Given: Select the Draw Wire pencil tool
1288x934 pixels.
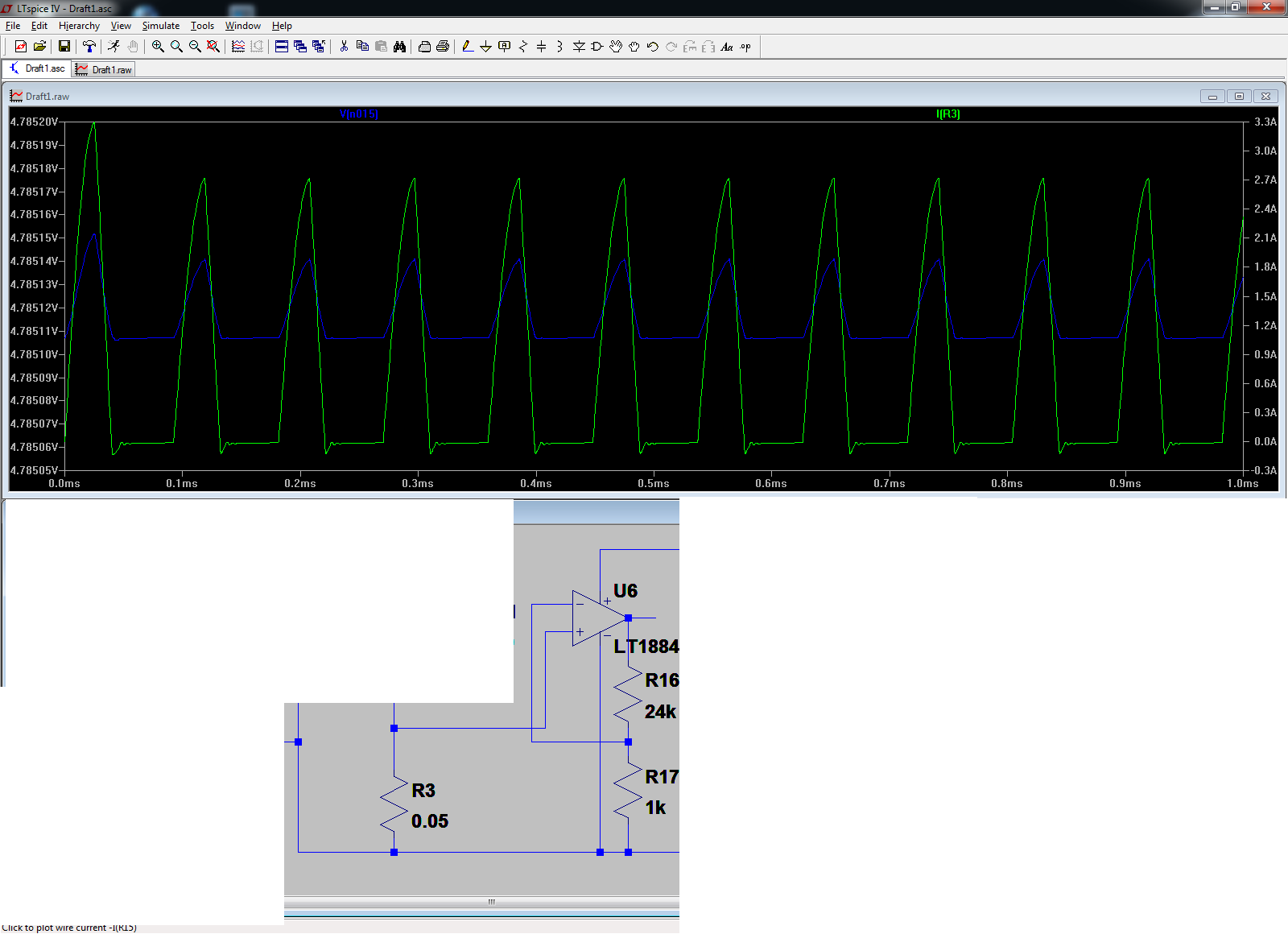Looking at the screenshot, I should (x=468, y=47).
